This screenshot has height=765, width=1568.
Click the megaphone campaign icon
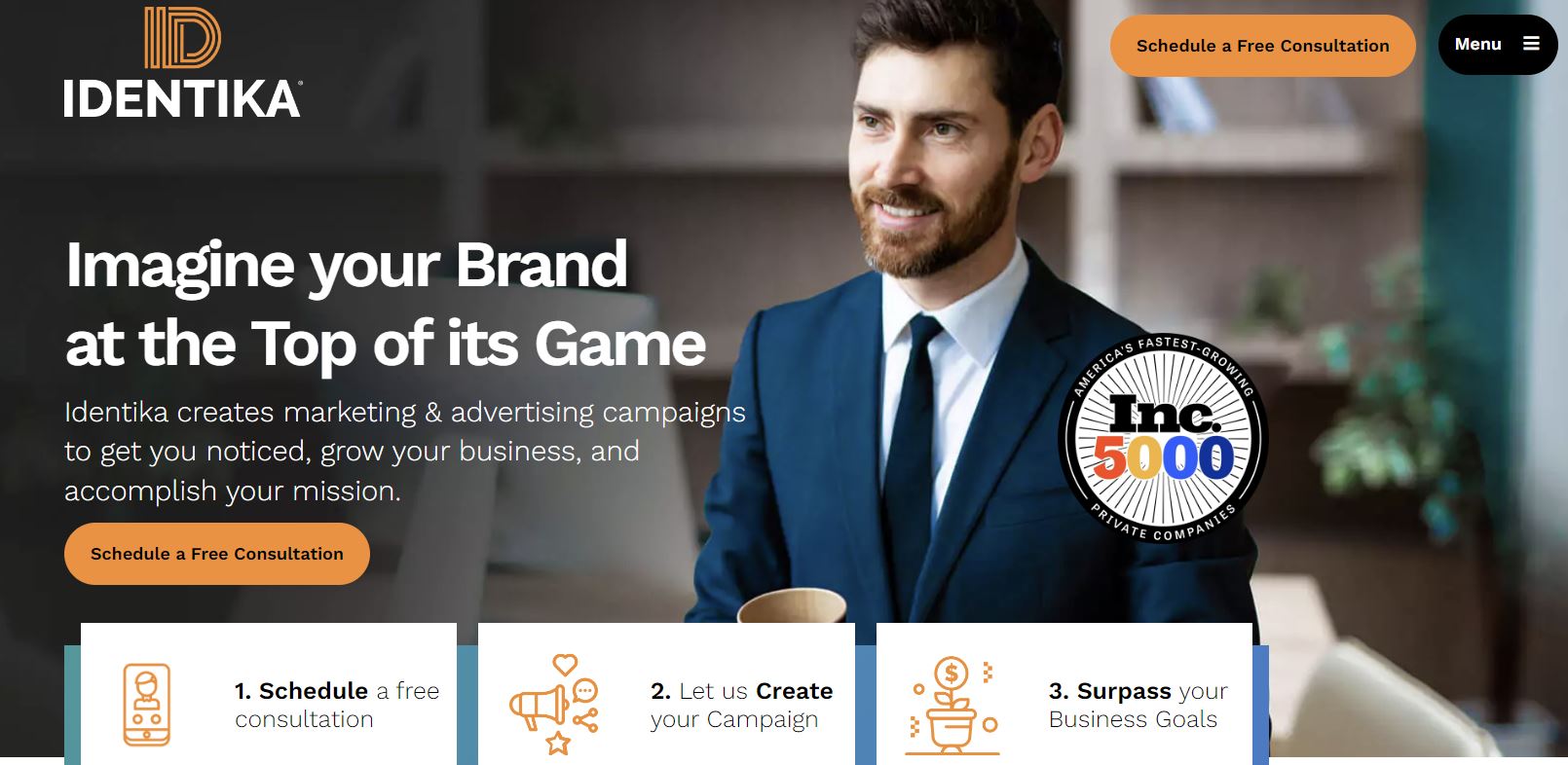tap(554, 705)
